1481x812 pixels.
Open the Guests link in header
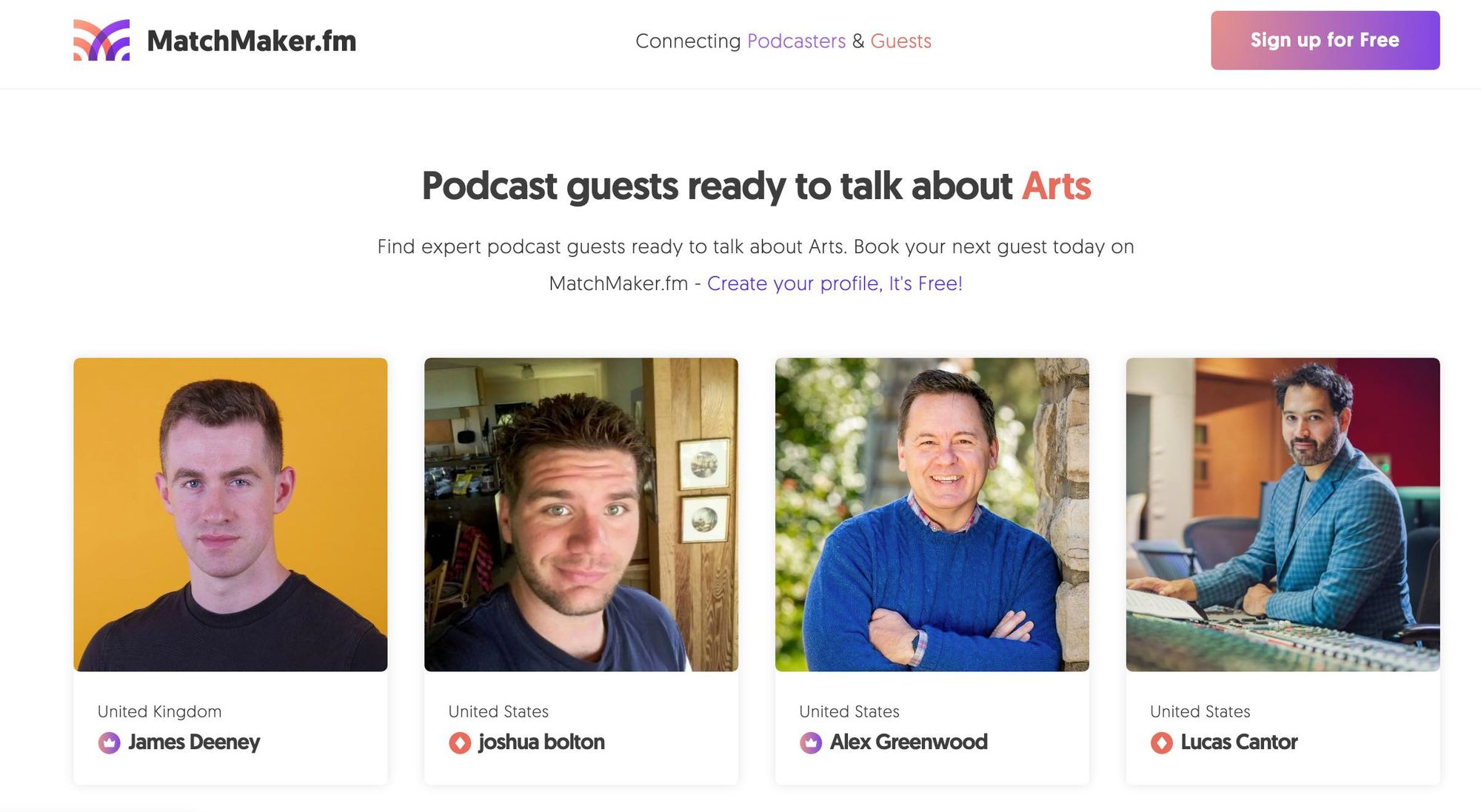pos(900,41)
